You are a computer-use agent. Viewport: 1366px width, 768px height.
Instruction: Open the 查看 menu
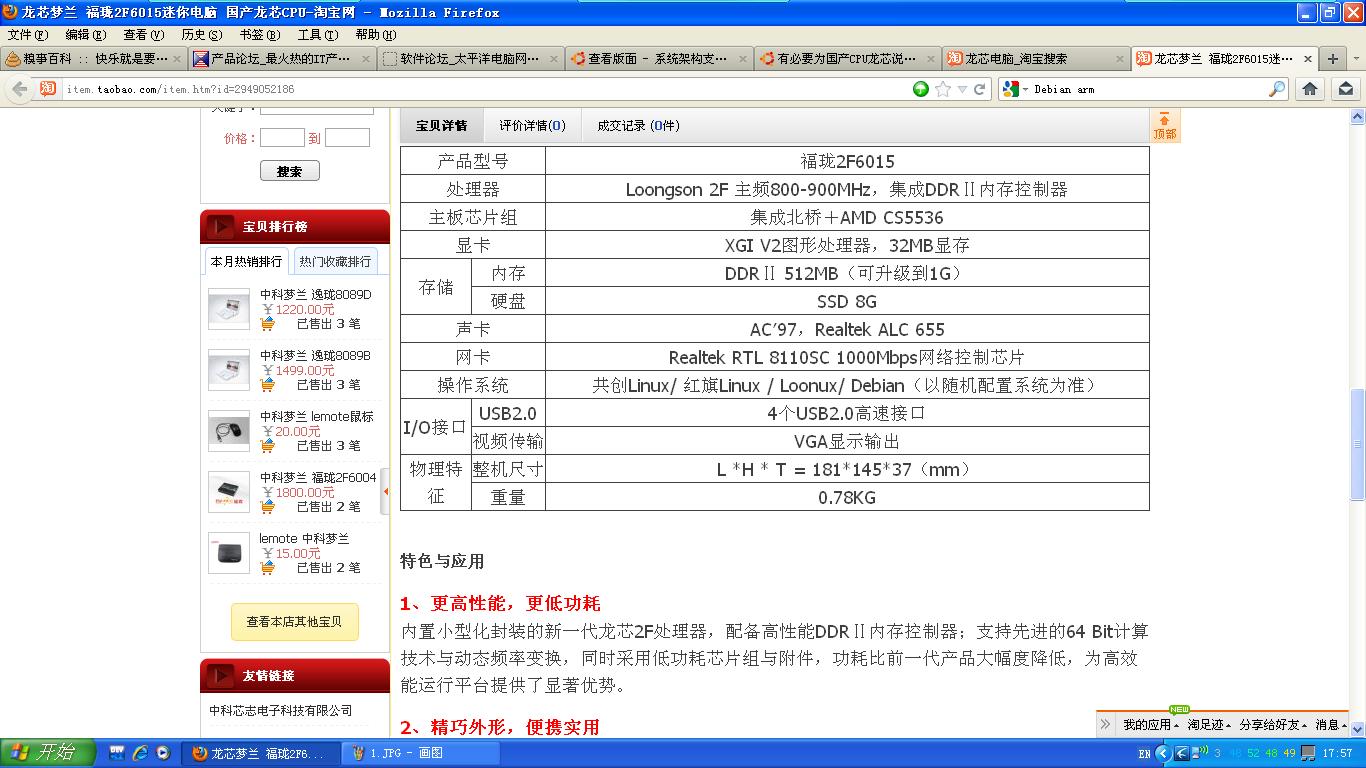[143, 34]
